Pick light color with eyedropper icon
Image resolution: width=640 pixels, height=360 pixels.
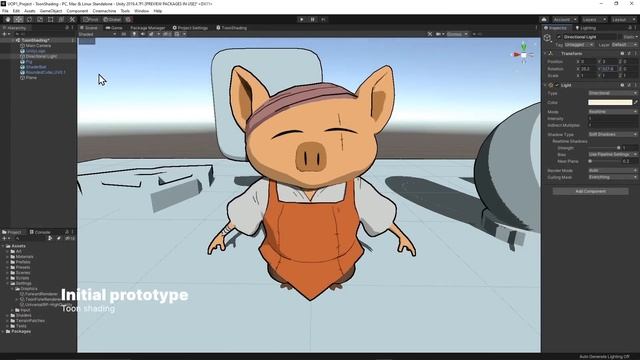coord(636,102)
